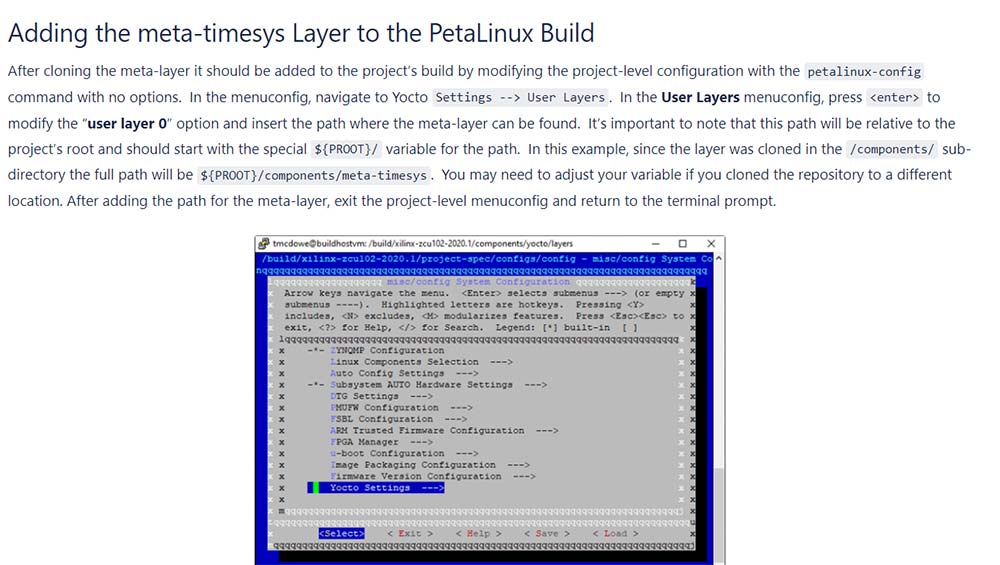Screen dimensions: 1000x565
Task: Click 'misc/config System Configuration' menuconfig title
Action: click(x=478, y=281)
